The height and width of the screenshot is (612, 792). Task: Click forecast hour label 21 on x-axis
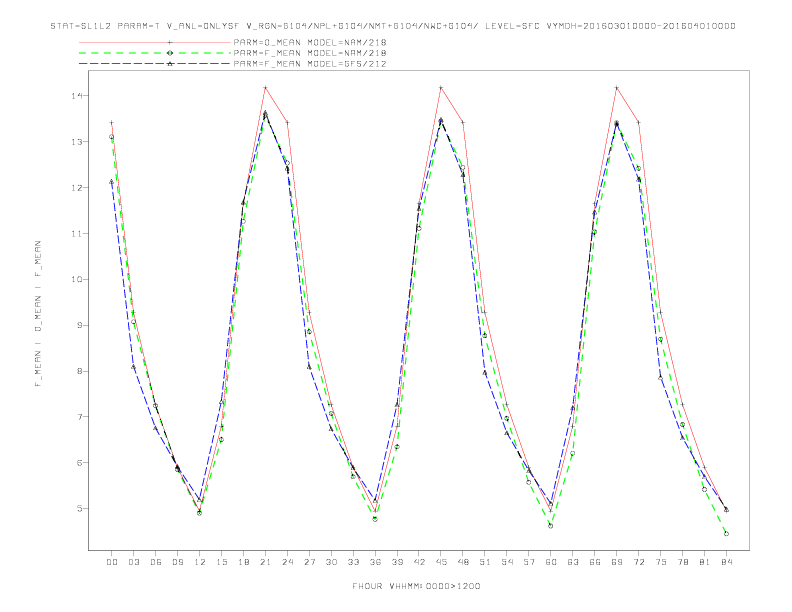pos(265,562)
